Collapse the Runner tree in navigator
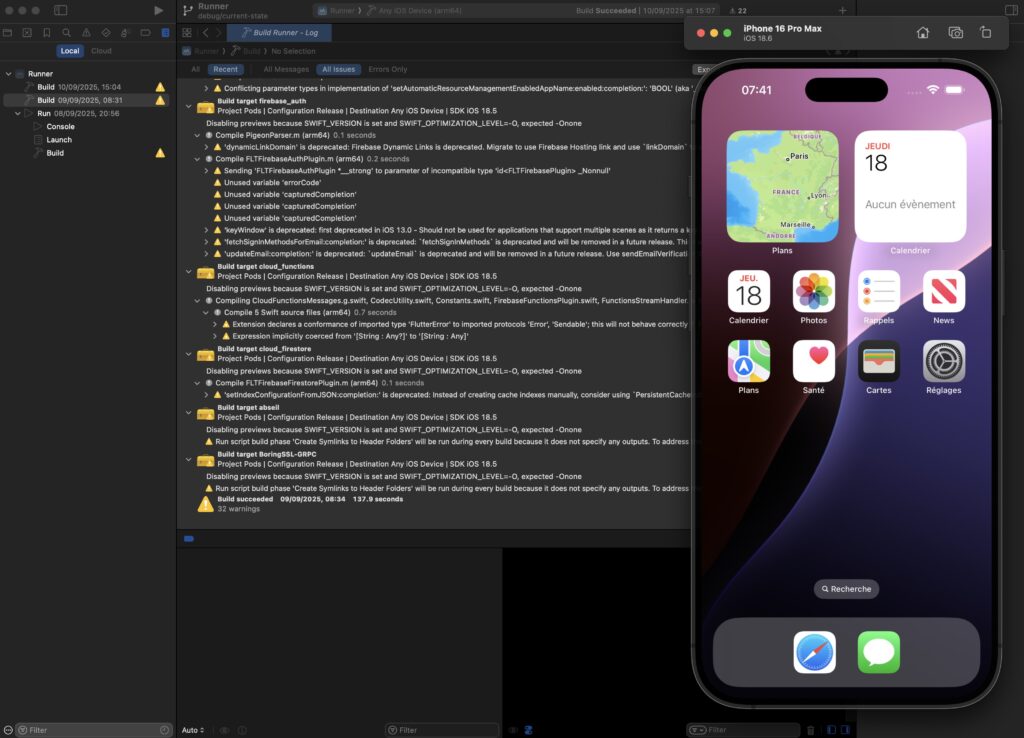This screenshot has width=1024, height=738. [x=9, y=74]
